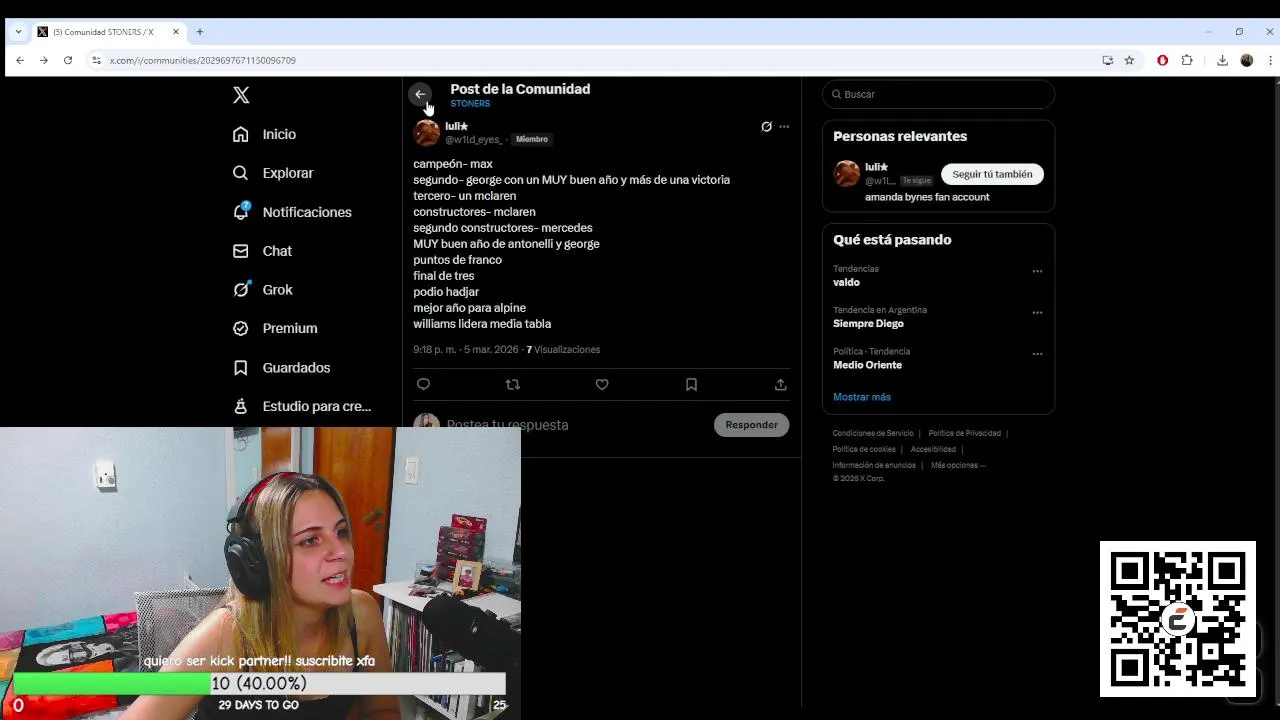The image size is (1280, 720).
Task: Open a new browser tab
Action: coord(200,32)
